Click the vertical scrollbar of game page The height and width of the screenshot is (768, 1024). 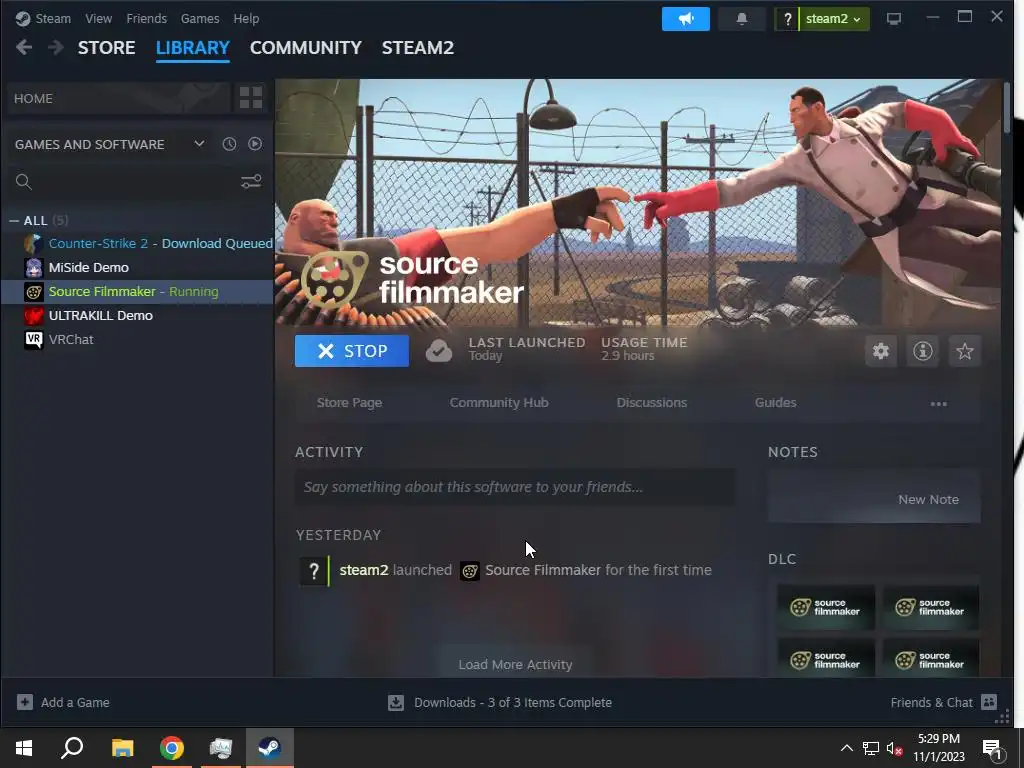[x=1008, y=106]
